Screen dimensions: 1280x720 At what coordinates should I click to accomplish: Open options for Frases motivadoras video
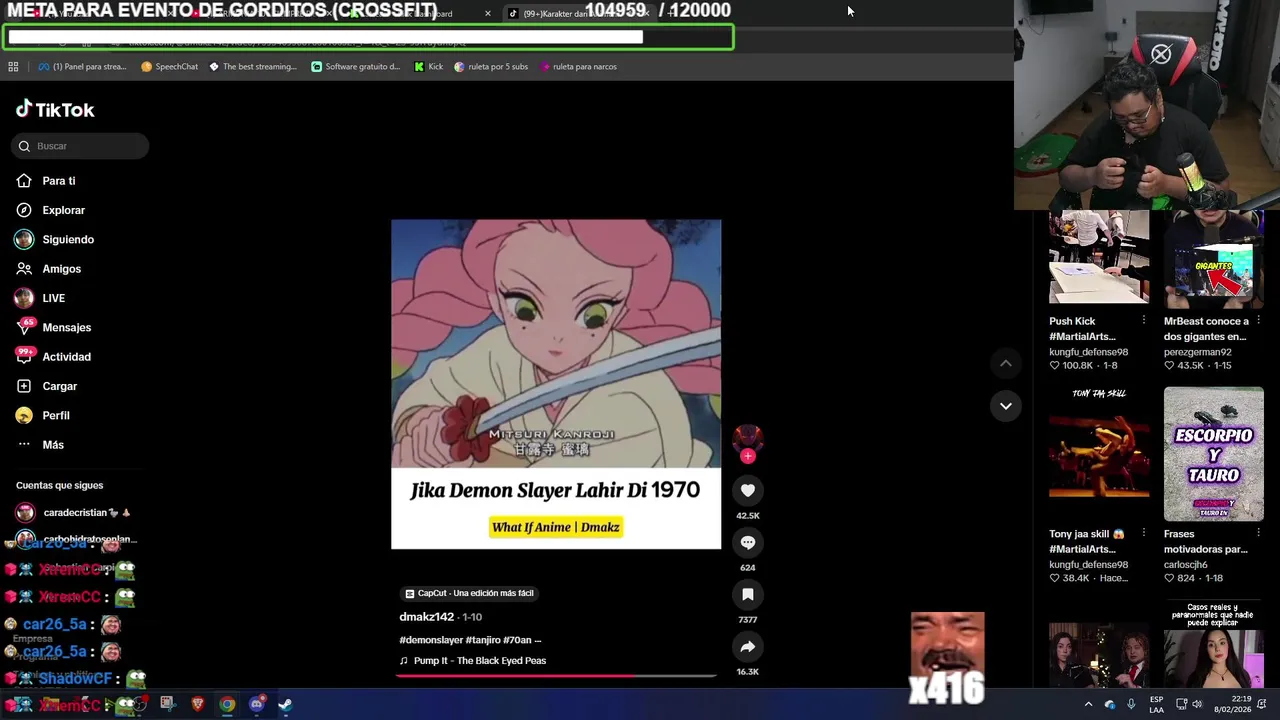click(x=1258, y=533)
